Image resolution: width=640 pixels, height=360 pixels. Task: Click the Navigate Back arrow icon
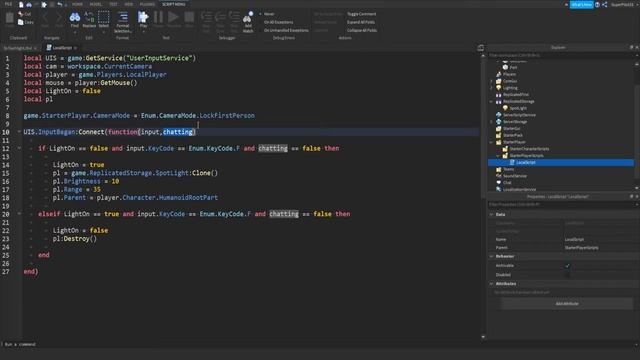(45, 17)
